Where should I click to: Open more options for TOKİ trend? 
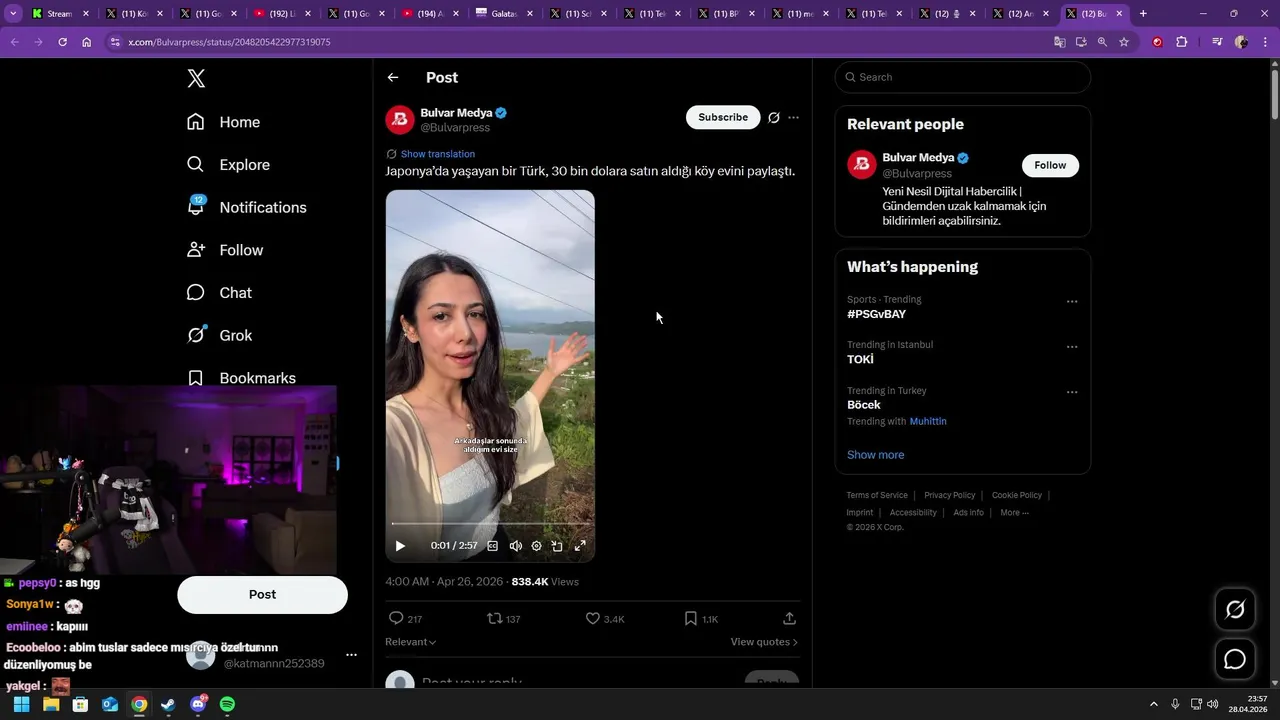click(1072, 347)
